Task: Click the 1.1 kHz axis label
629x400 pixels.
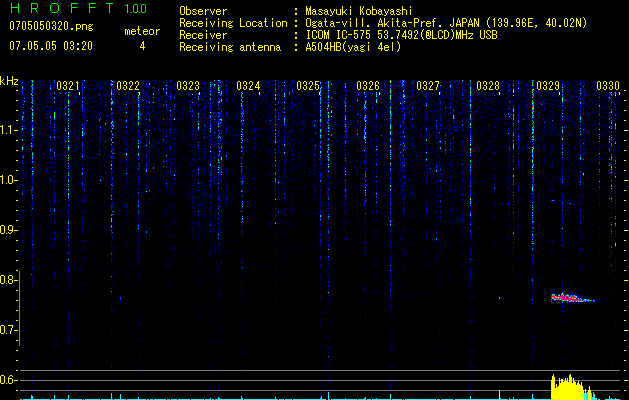Action: point(8,130)
